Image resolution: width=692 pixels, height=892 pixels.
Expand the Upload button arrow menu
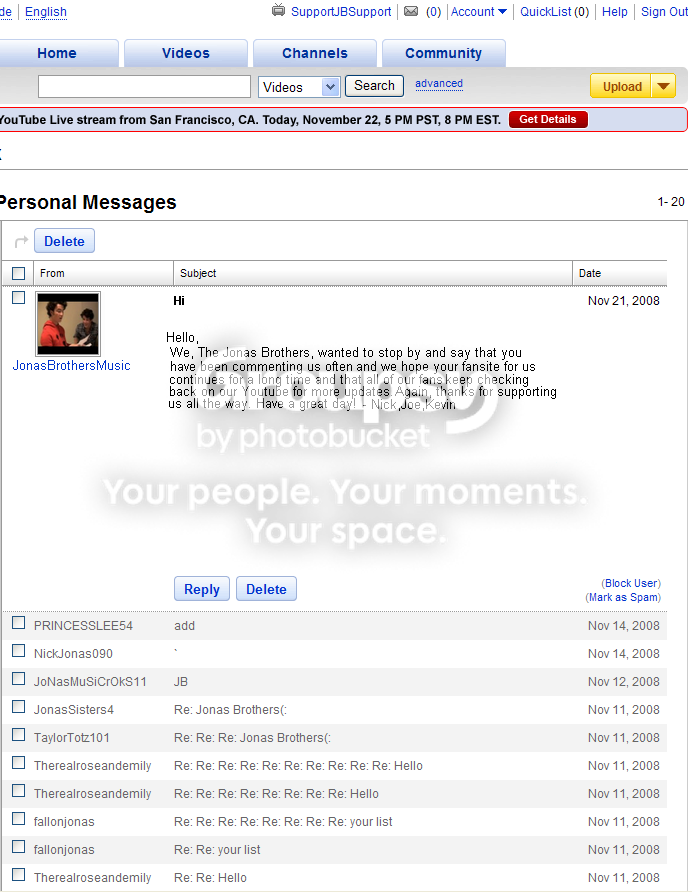(x=663, y=86)
